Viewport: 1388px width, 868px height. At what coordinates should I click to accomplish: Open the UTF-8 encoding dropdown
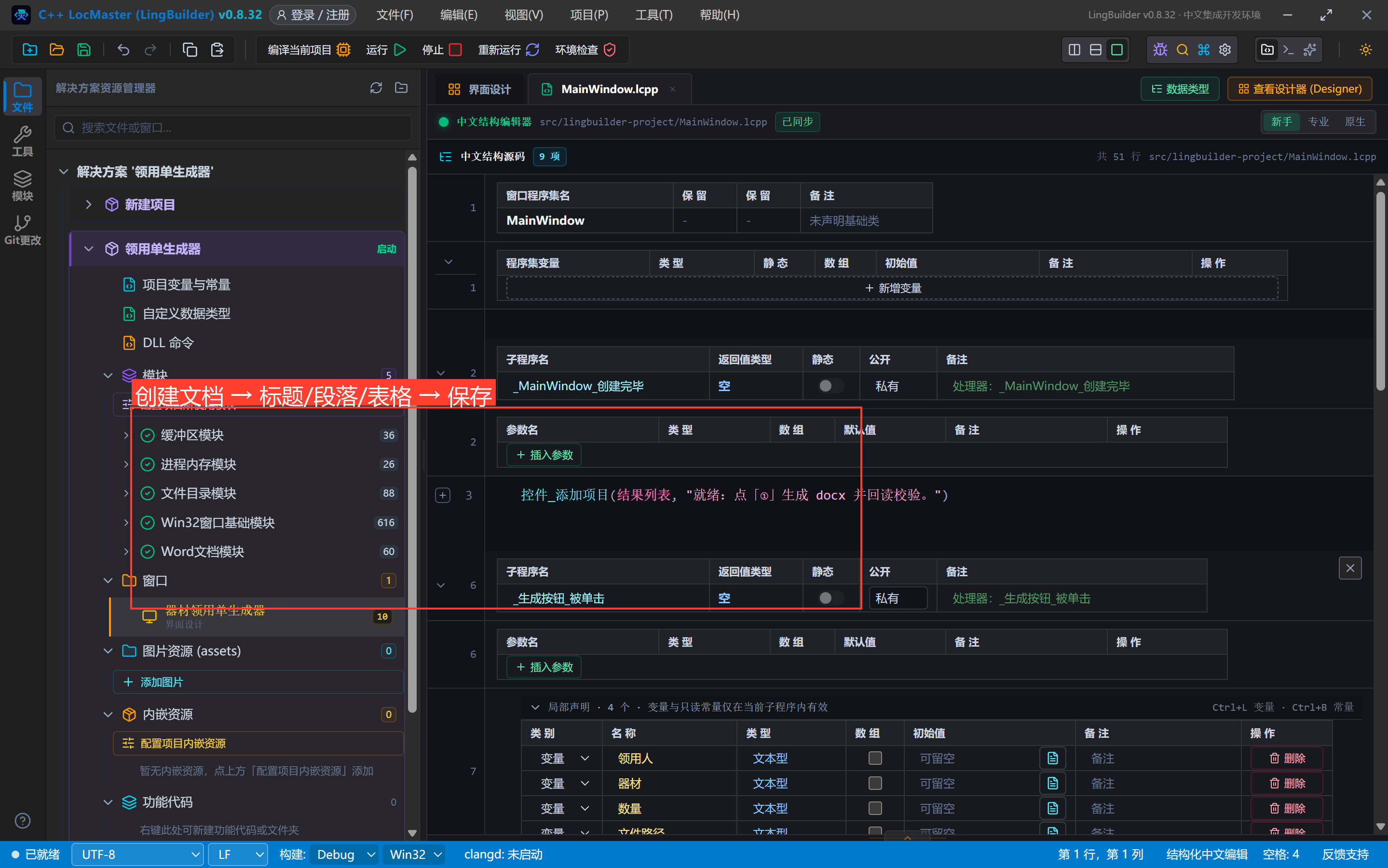(x=138, y=854)
